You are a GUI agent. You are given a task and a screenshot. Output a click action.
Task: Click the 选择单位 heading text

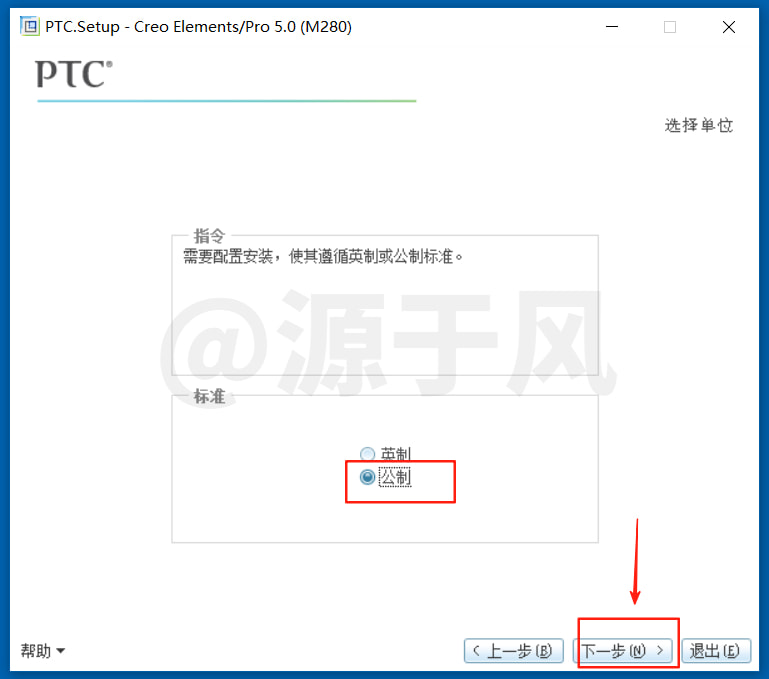(x=698, y=125)
